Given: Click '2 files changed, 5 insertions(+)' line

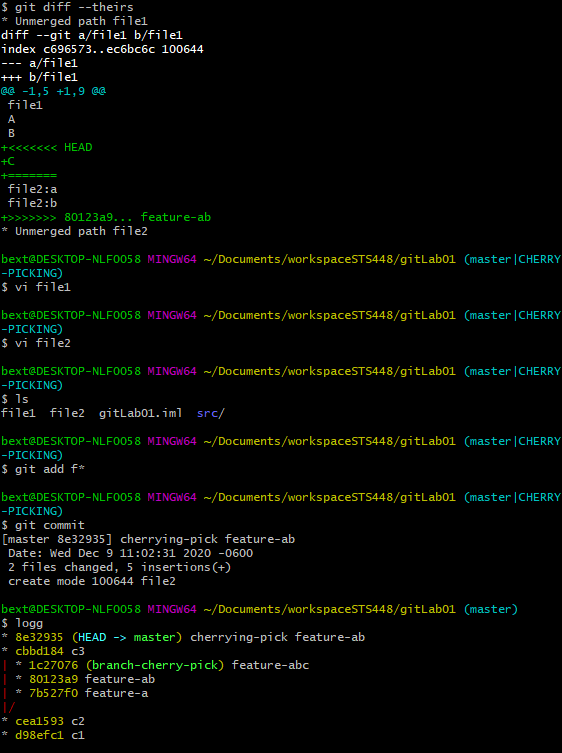Looking at the screenshot, I should [x=120, y=567].
